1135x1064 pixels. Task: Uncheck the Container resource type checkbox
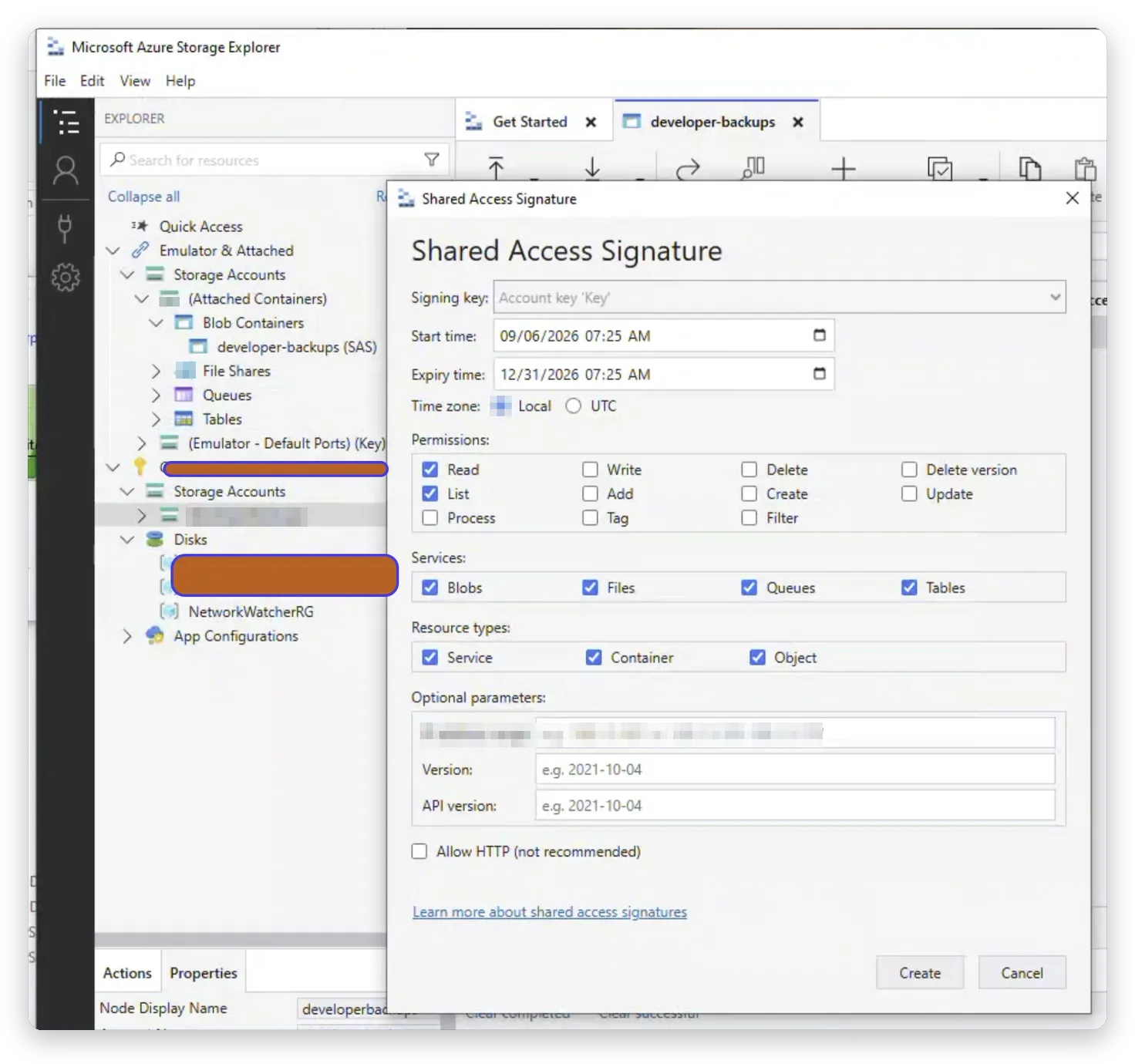pos(594,657)
